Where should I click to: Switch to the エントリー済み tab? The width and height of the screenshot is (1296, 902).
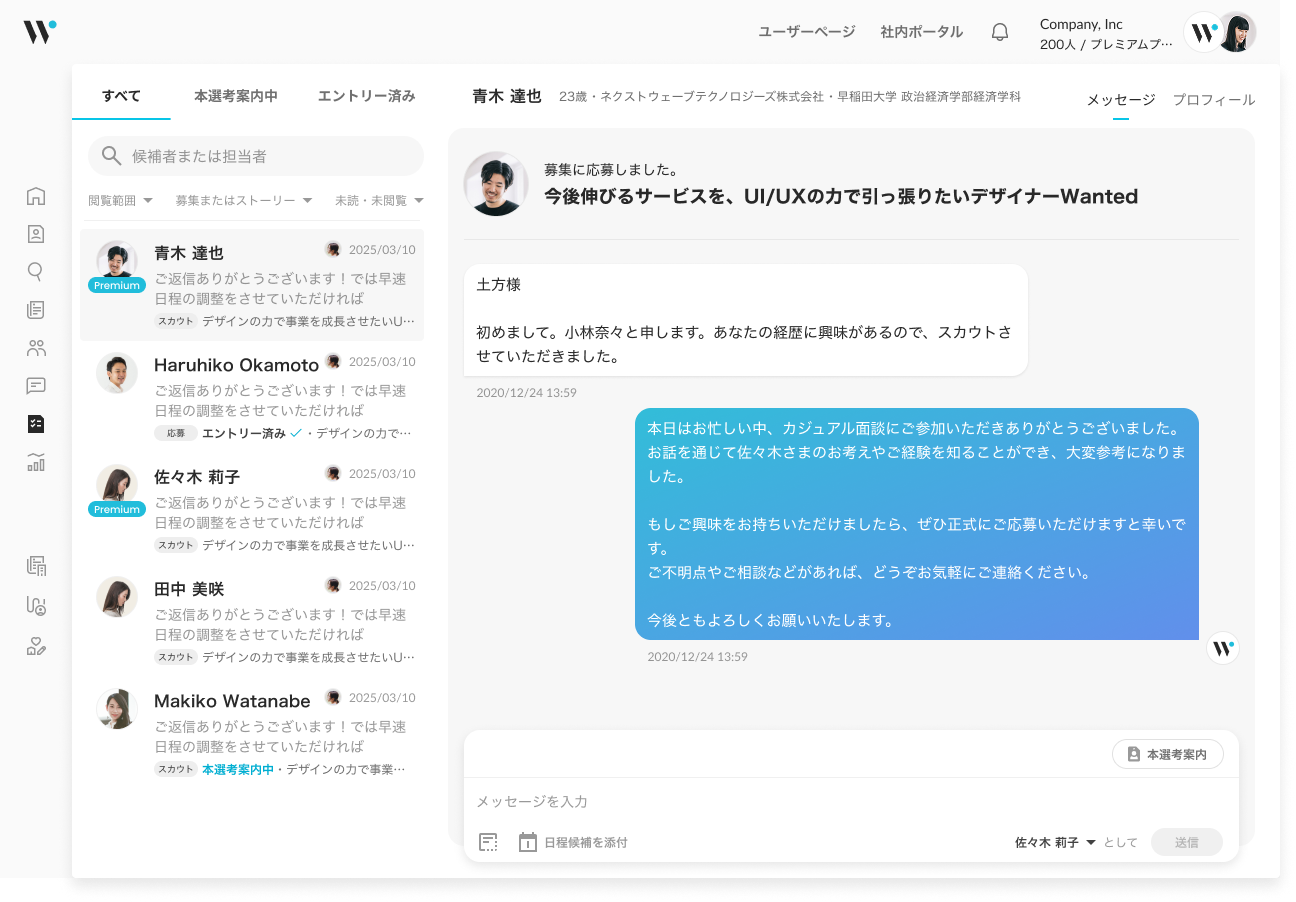[x=366, y=97]
